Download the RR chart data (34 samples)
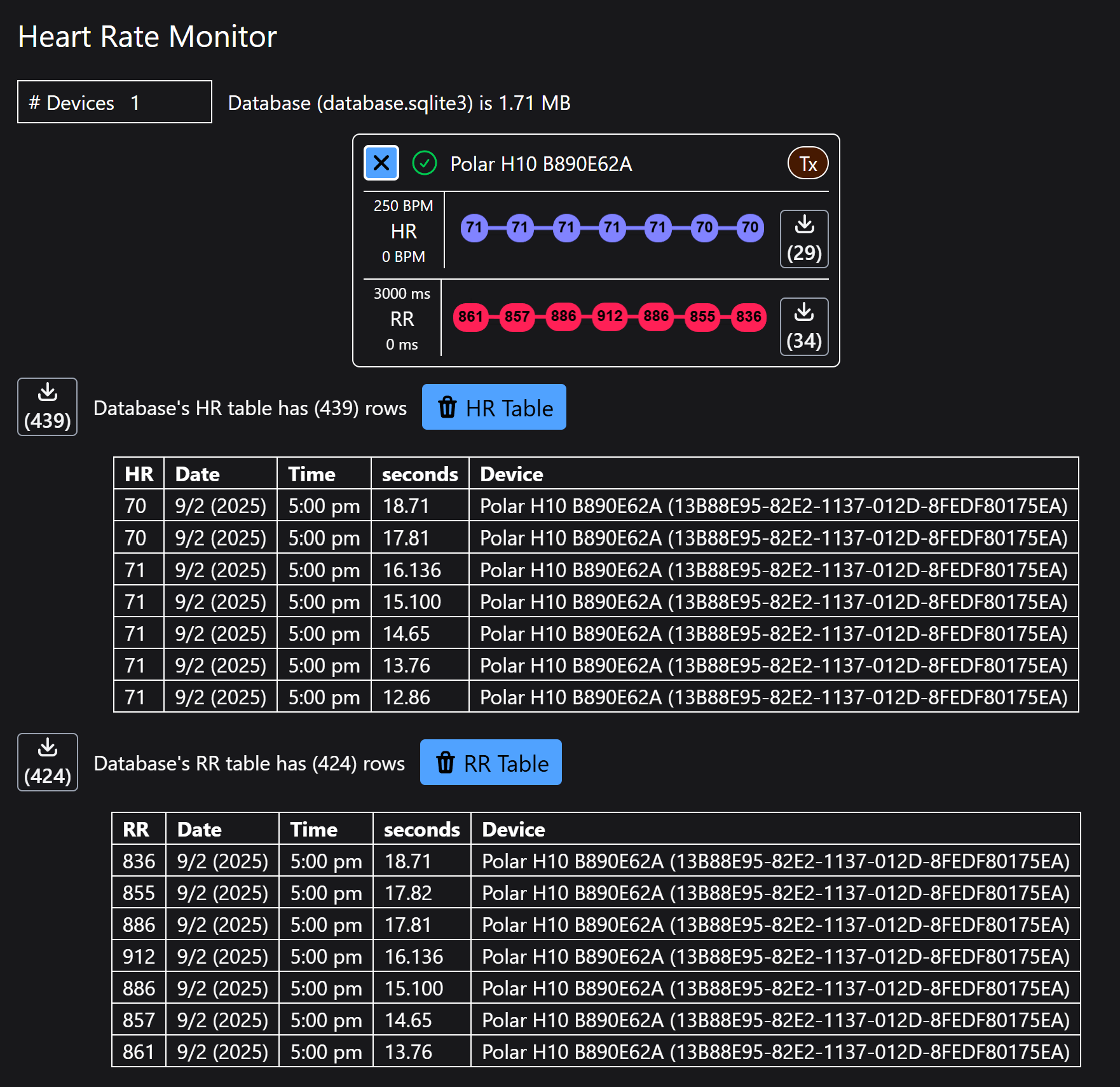 click(804, 326)
